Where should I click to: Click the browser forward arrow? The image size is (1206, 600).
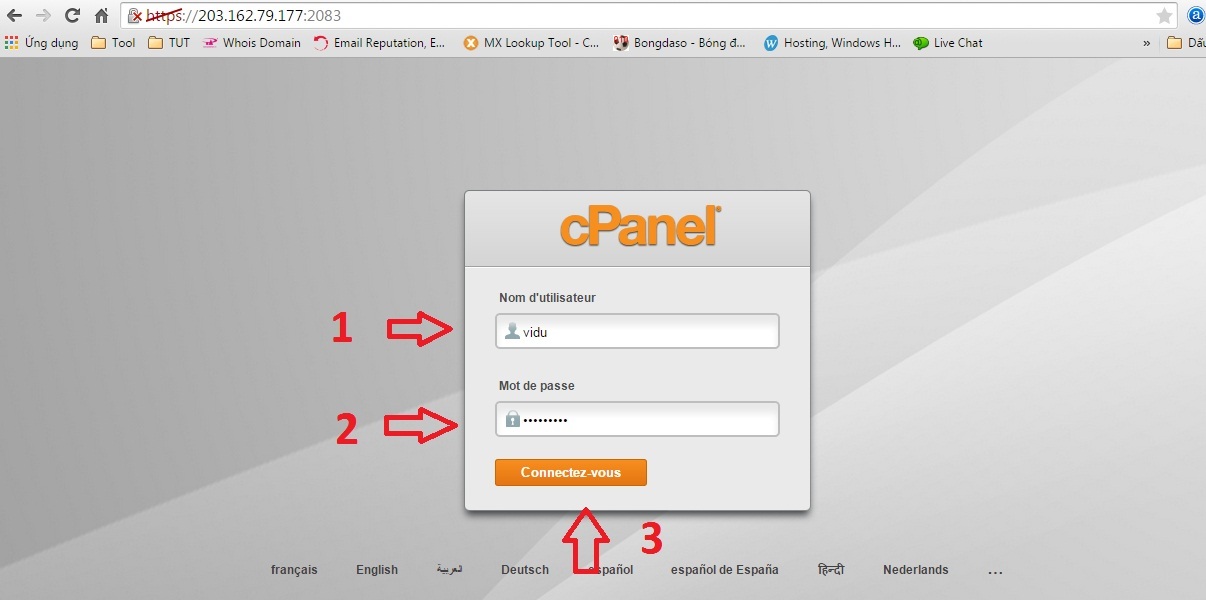click(43, 16)
